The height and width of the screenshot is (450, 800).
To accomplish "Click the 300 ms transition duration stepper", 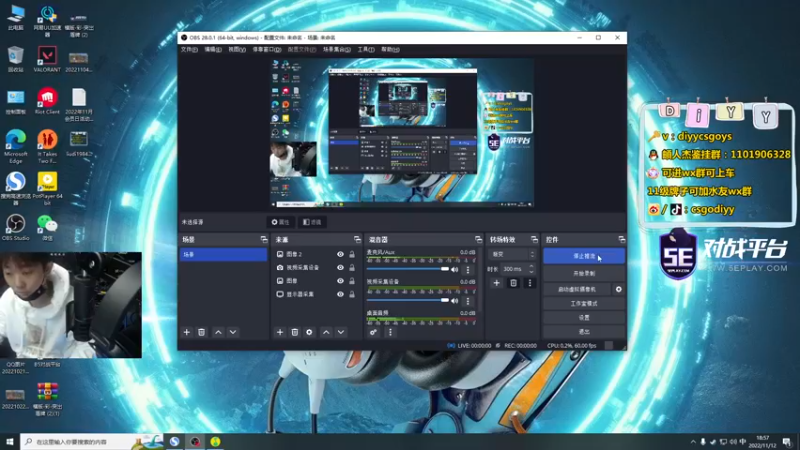I will [x=531, y=269].
